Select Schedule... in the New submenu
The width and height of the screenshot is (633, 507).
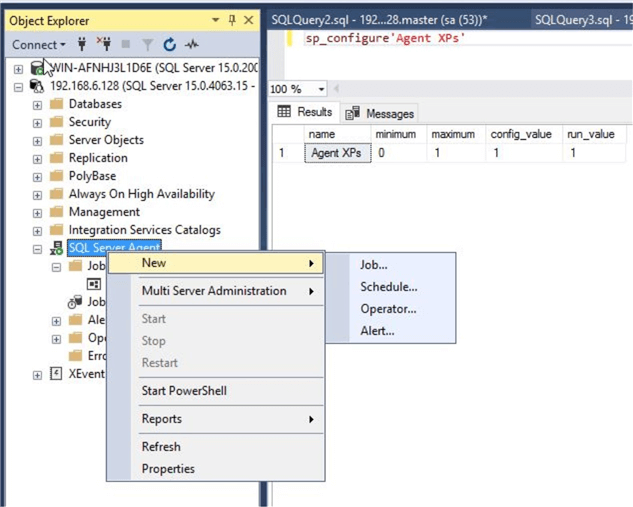coord(391,287)
